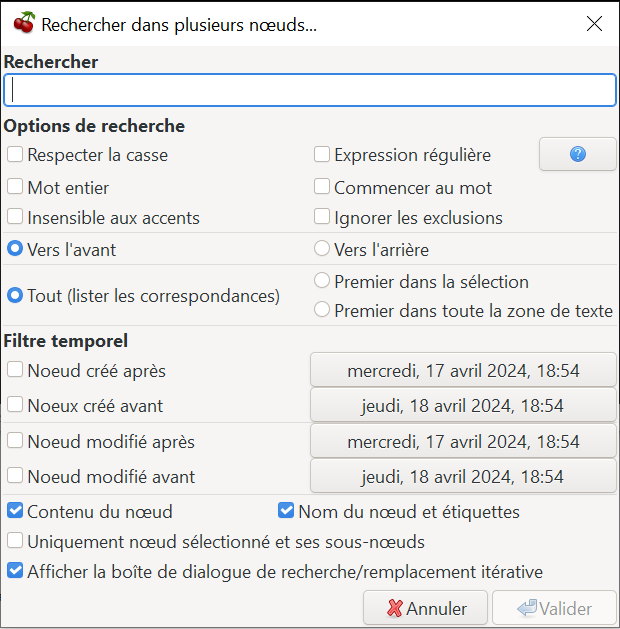The height and width of the screenshot is (629, 620).
Task: Open the Noeud modifié avant date button
Action: click(463, 476)
